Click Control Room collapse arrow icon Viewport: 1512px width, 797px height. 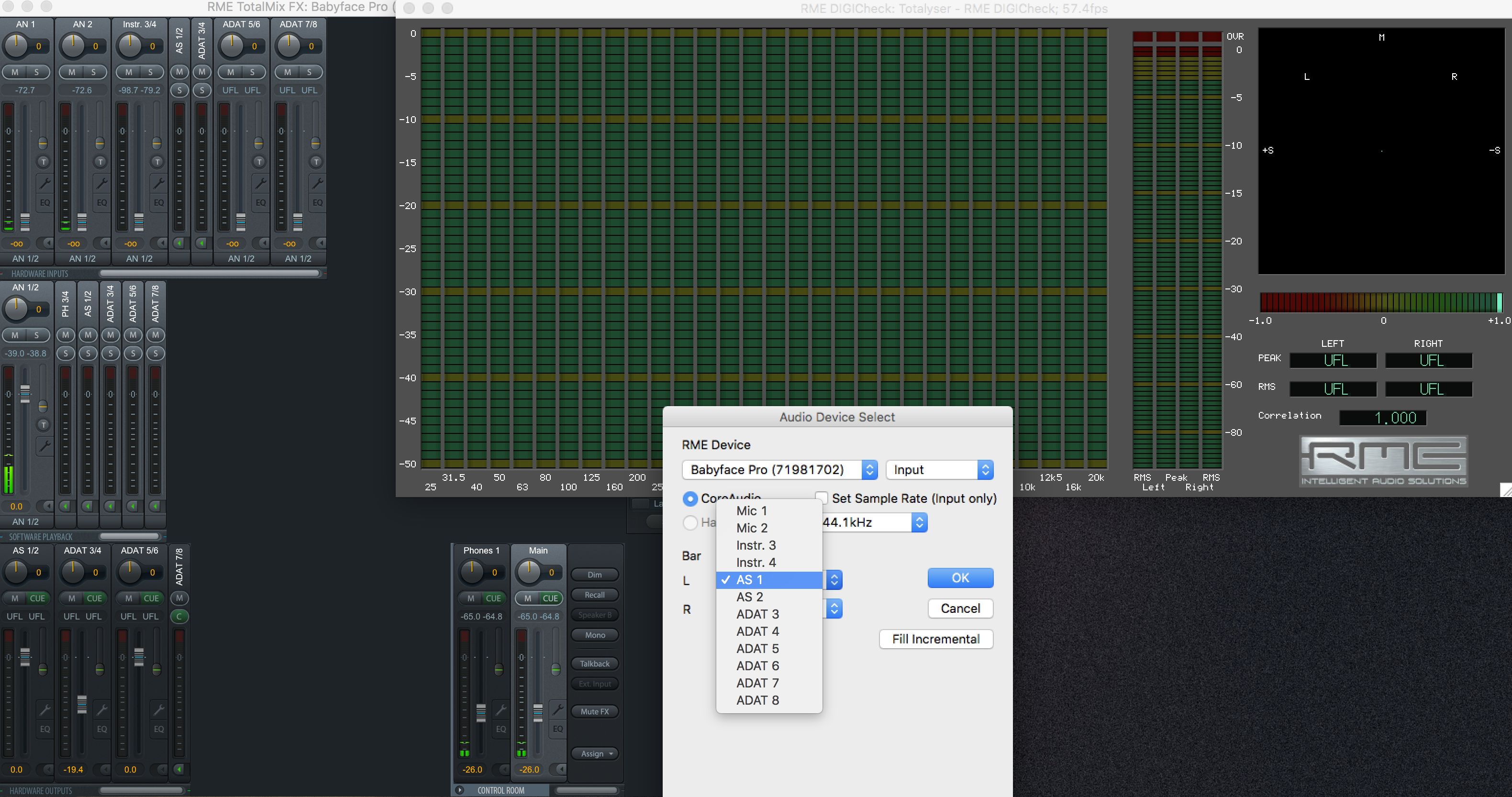click(460, 790)
